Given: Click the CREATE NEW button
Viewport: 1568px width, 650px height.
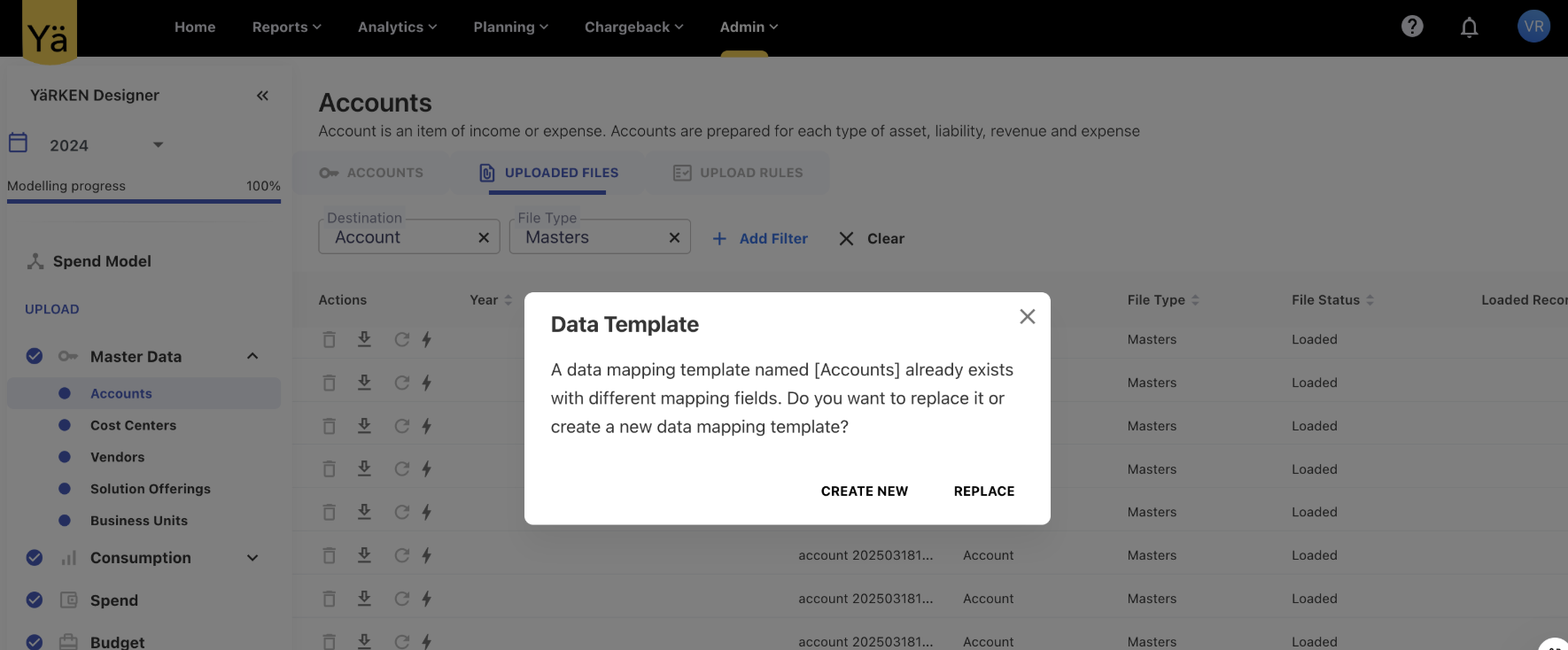Looking at the screenshot, I should pos(864,491).
